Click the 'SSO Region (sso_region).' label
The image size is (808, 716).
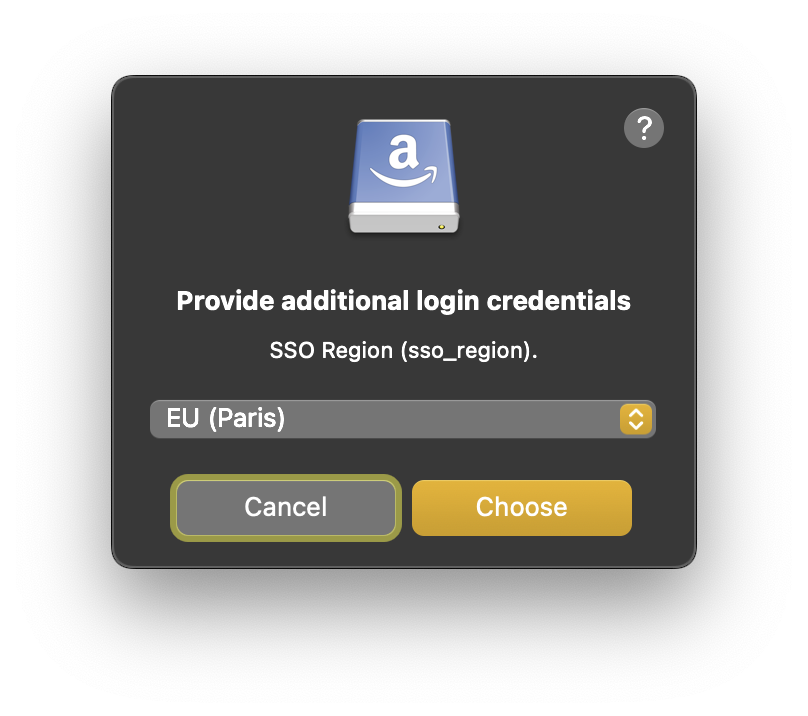pyautogui.click(x=403, y=351)
